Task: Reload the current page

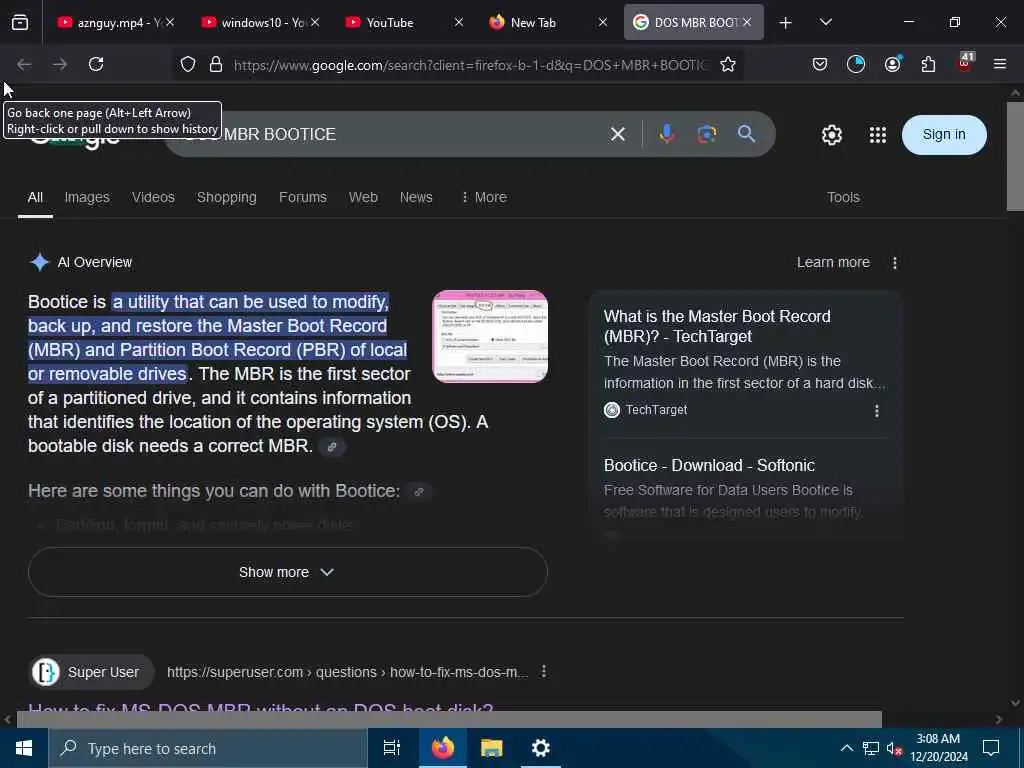Action: click(x=96, y=64)
